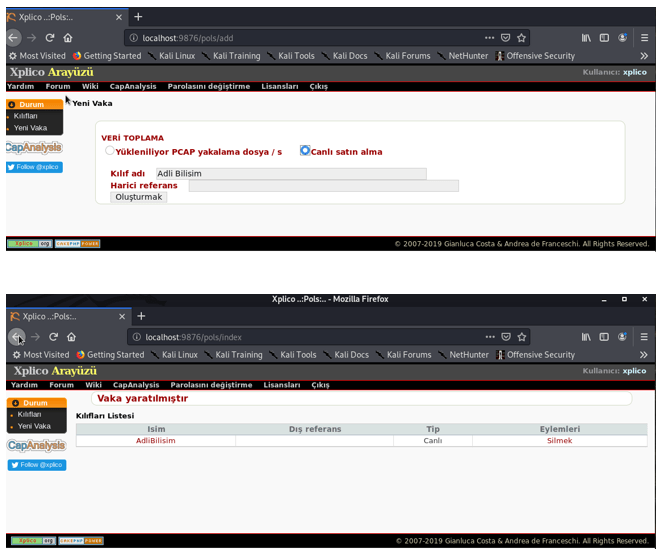Open the page actions three-dot menu in the bottom window
Image resolution: width=662 pixels, height=555 pixels.
(489, 337)
